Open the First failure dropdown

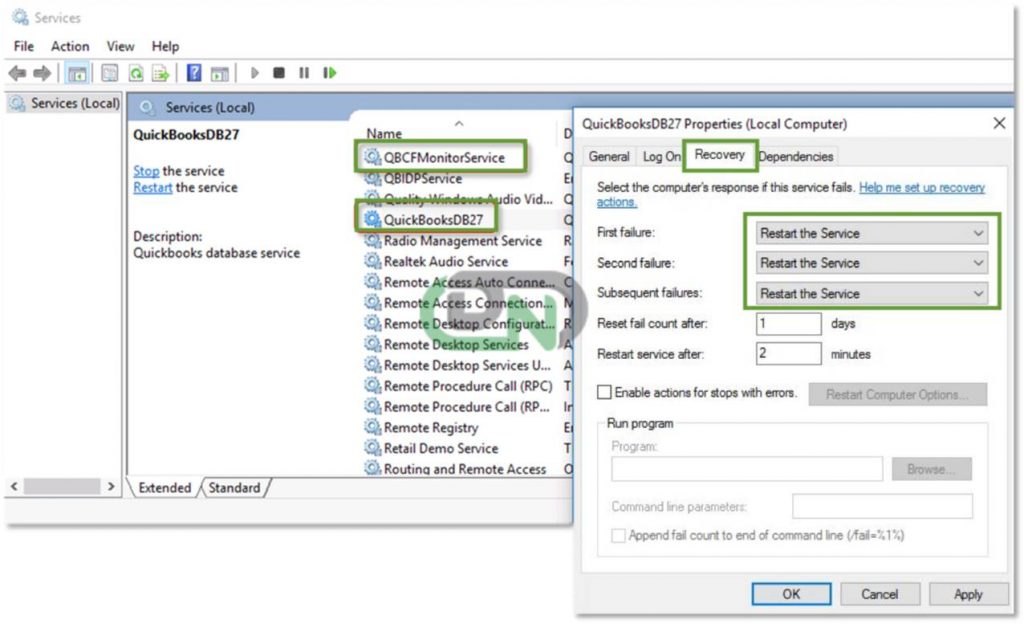(x=872, y=233)
